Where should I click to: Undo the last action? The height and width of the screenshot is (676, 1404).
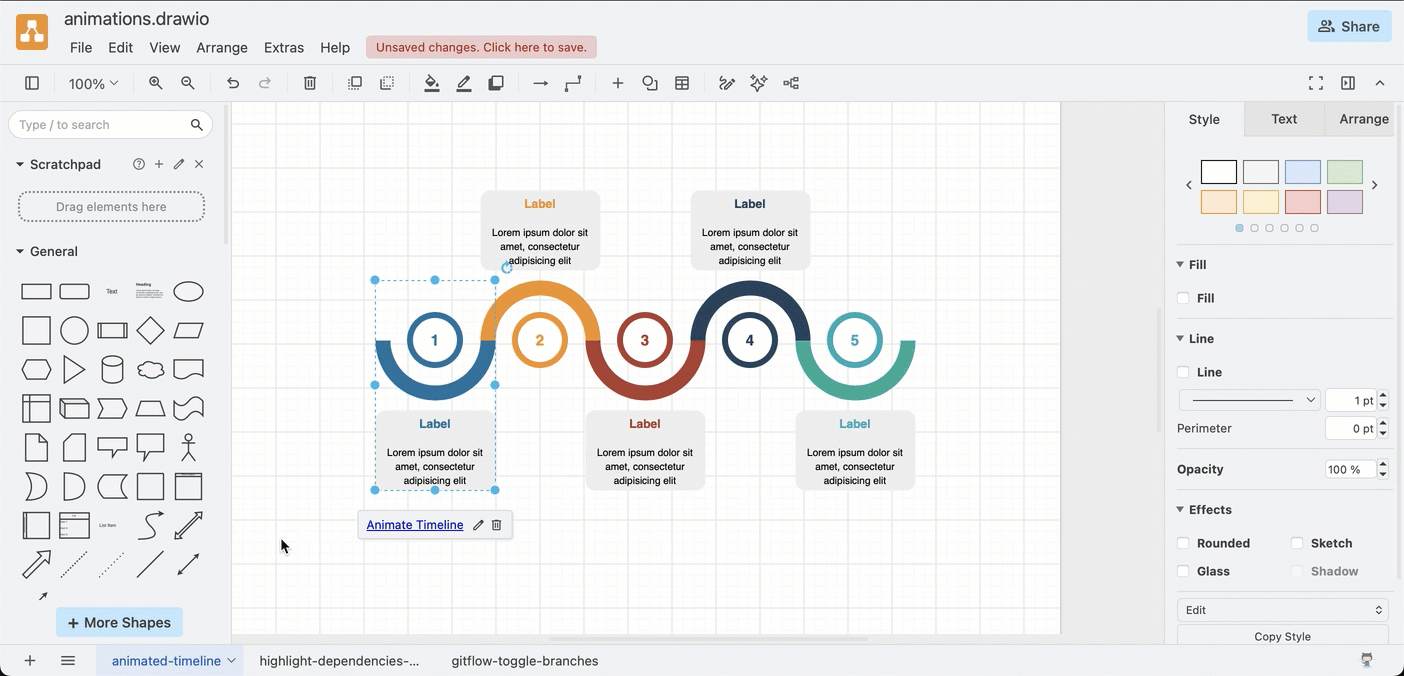click(x=233, y=84)
